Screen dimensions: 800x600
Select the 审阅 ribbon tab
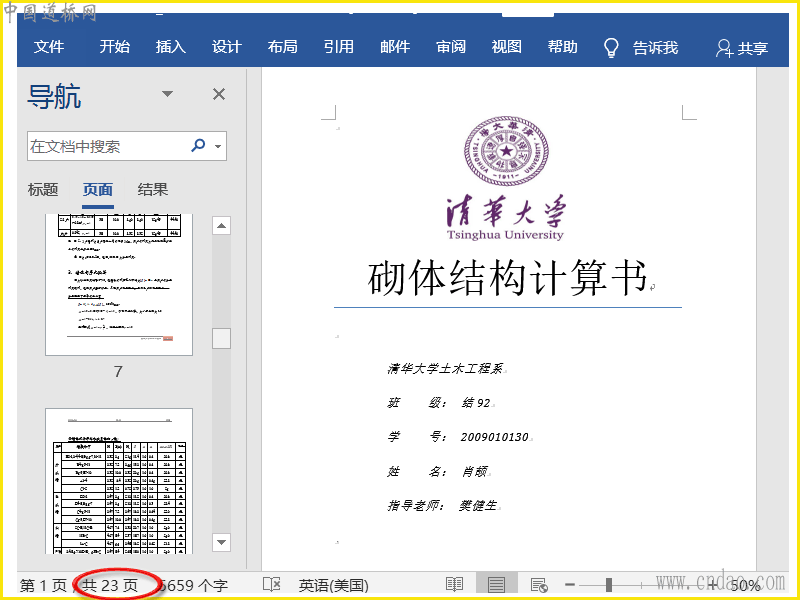451,47
